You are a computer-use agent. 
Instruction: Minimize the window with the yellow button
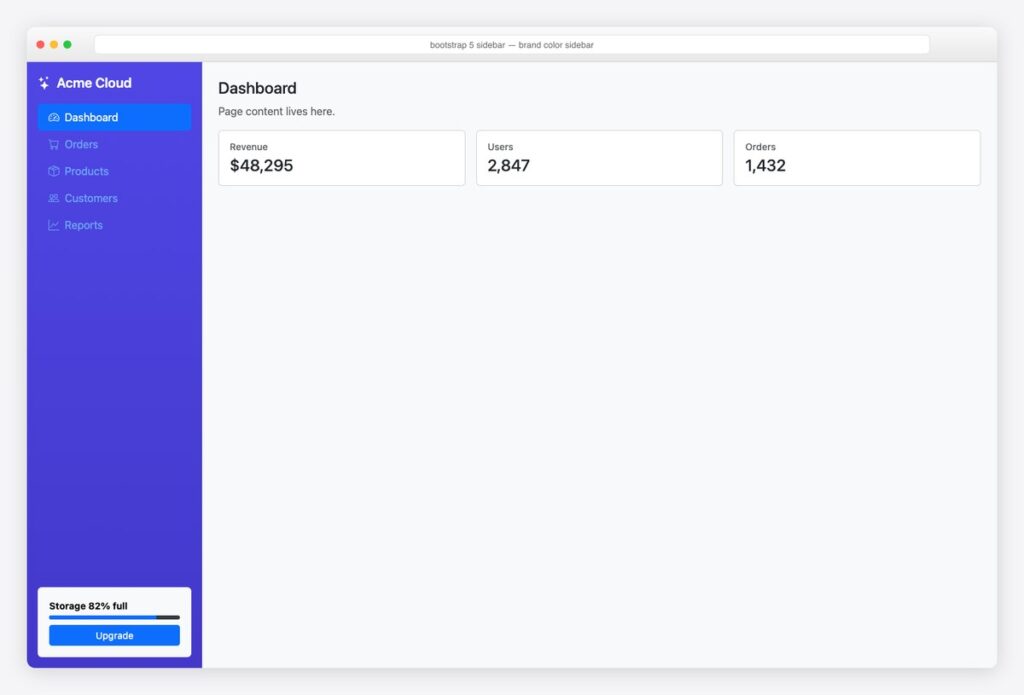tap(54, 44)
